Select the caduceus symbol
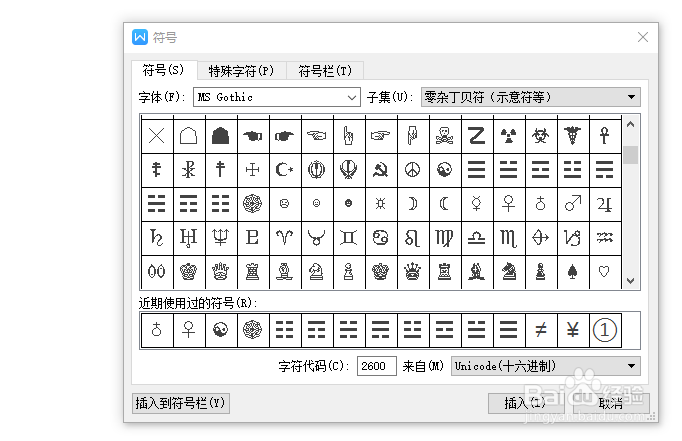Viewport: 682px width, 441px height. click(572, 136)
